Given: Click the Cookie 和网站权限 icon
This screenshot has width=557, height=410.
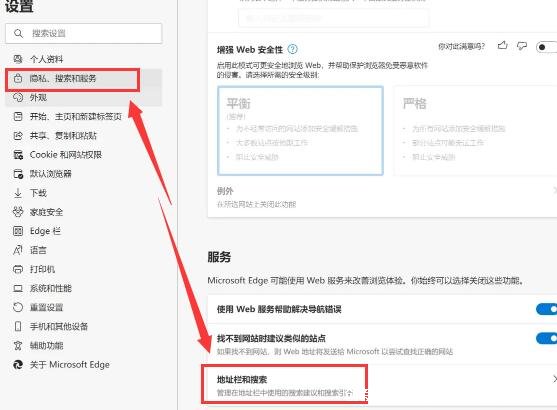Looking at the screenshot, I should (x=18, y=155).
